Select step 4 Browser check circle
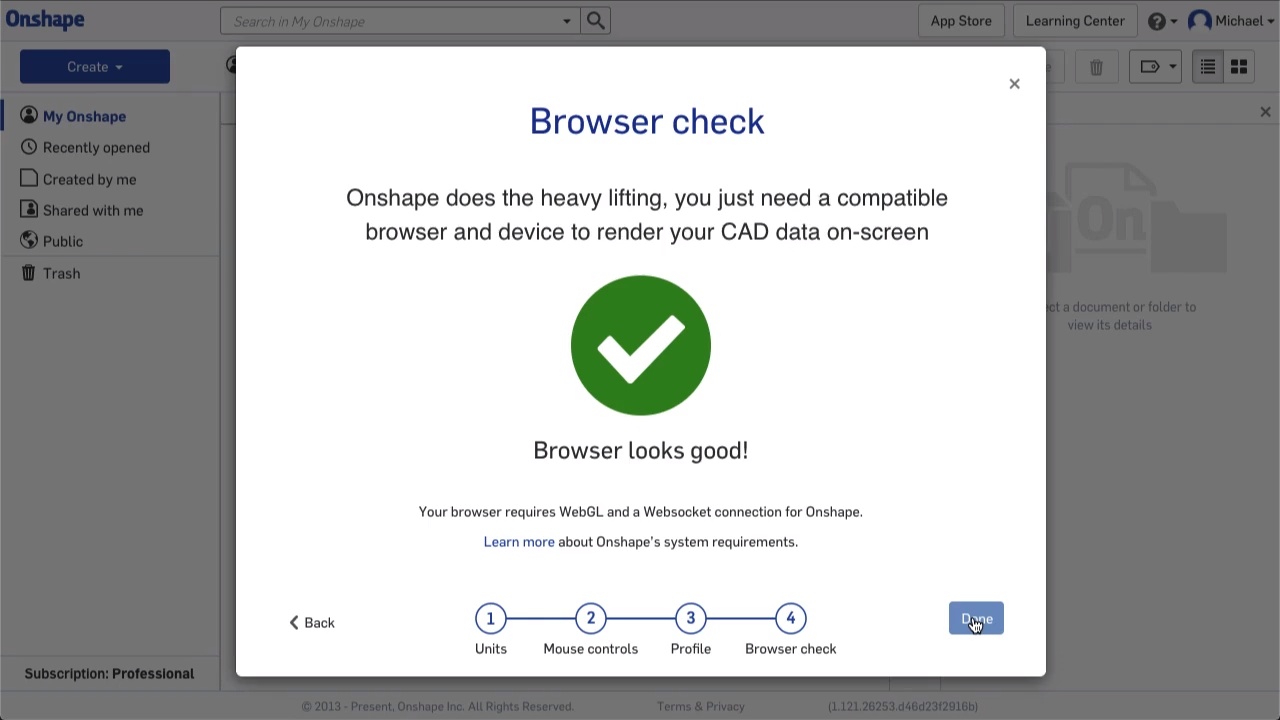 (x=790, y=619)
